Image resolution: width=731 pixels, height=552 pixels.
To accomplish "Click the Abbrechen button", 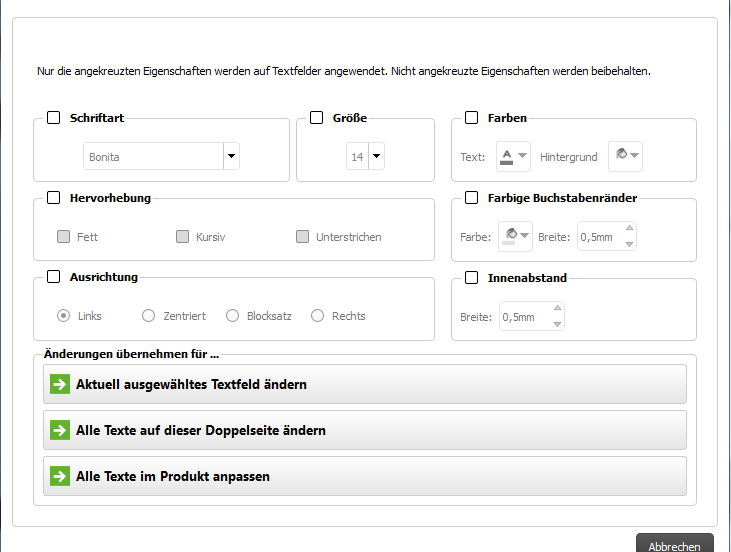I will pos(674,545).
